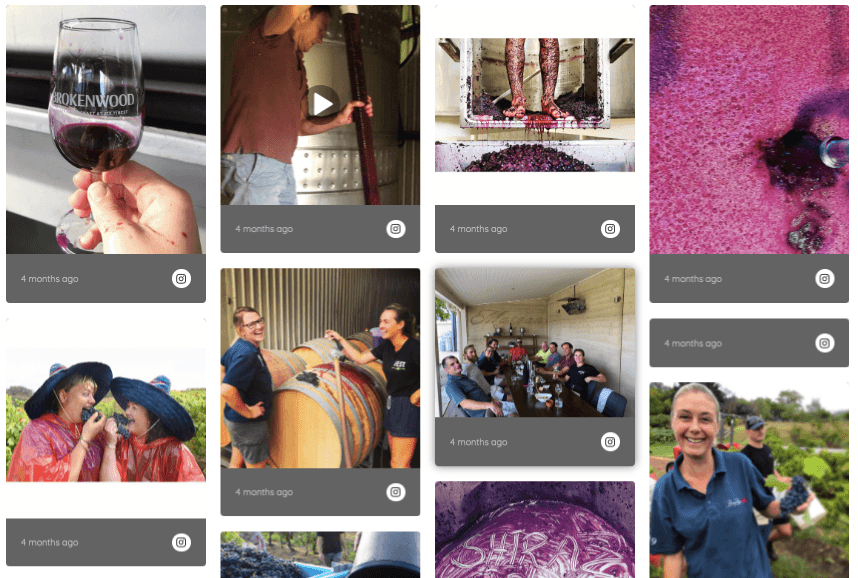Image resolution: width=858 pixels, height=578 pixels.
Task: Open the harvested grapes bin photo
Action: pos(320,554)
